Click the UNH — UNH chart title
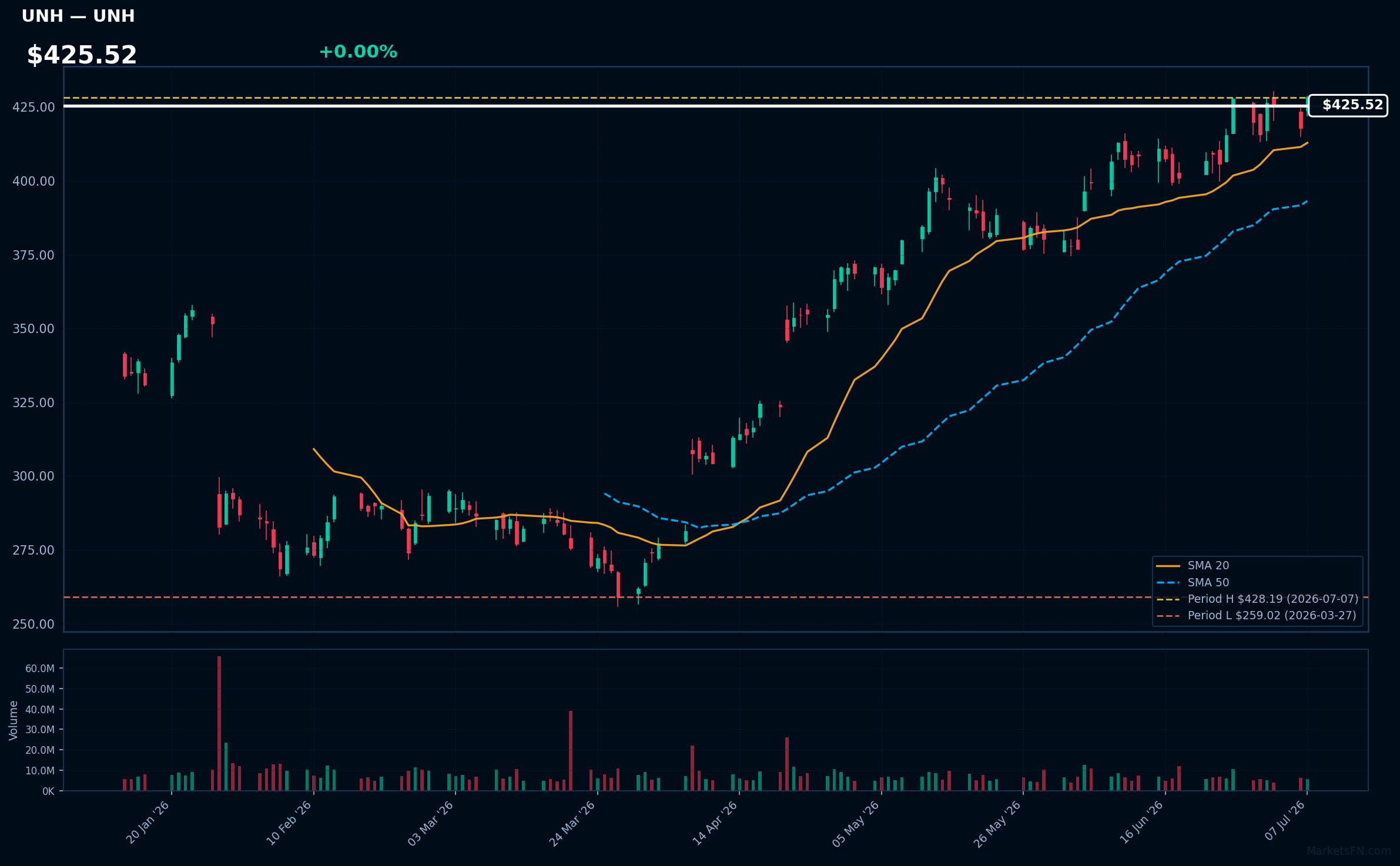1400x866 pixels. coord(78,16)
